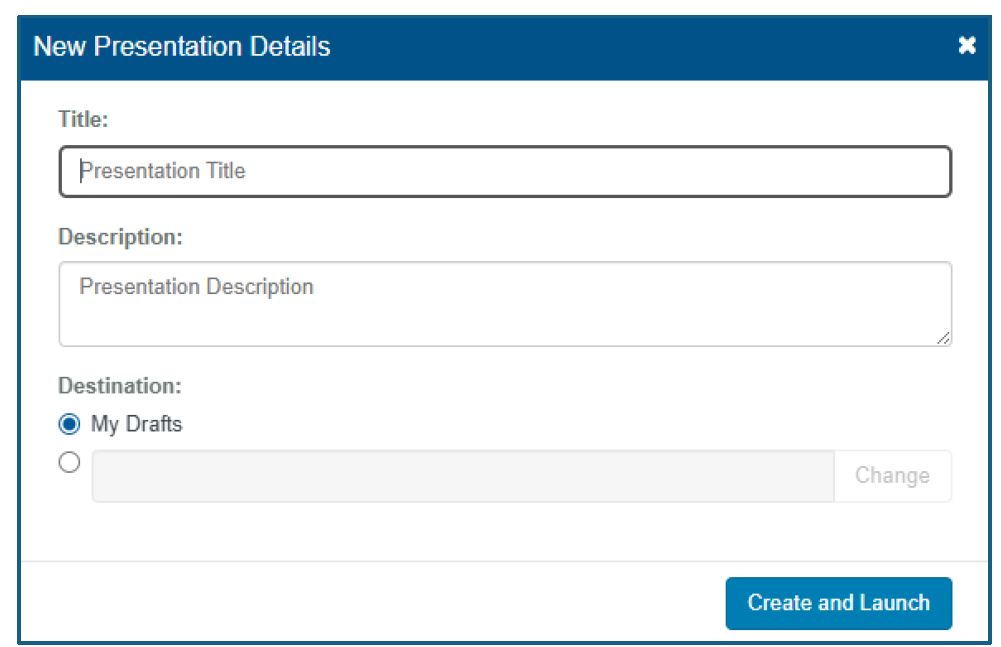The image size is (1001, 647).
Task: Click the white footer area left of Create and Launch
Action: (370, 603)
